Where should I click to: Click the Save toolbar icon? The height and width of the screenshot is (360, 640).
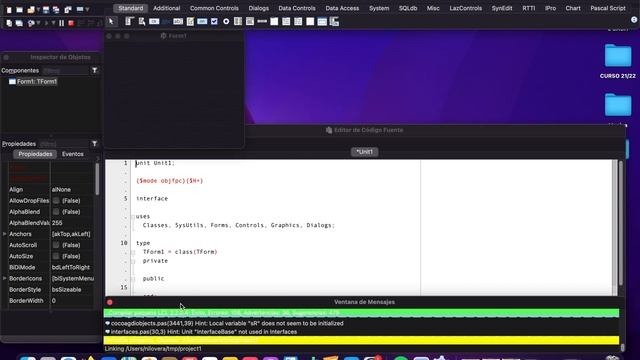[46, 9]
